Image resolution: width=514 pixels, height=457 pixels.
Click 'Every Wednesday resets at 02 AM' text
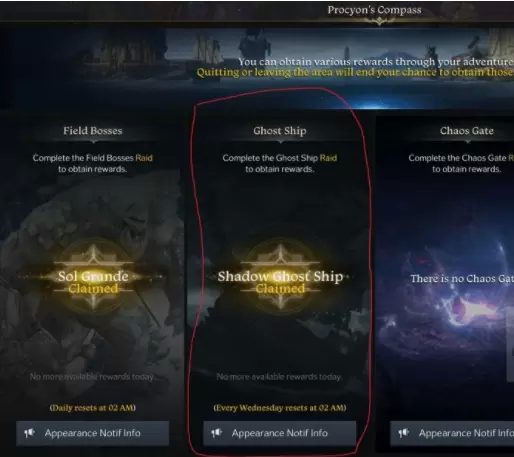point(280,408)
